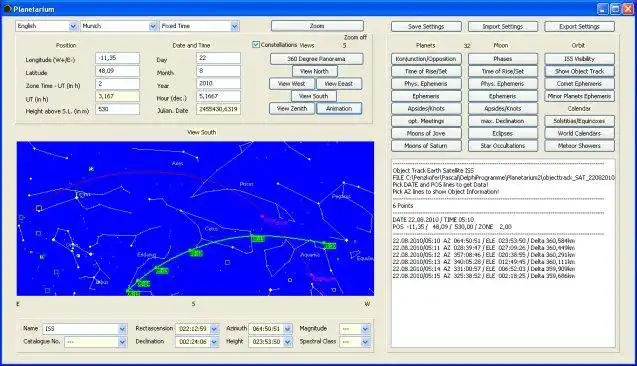Click Planets Ephemeris button
This screenshot has width=637, height=366.
tap(426, 96)
